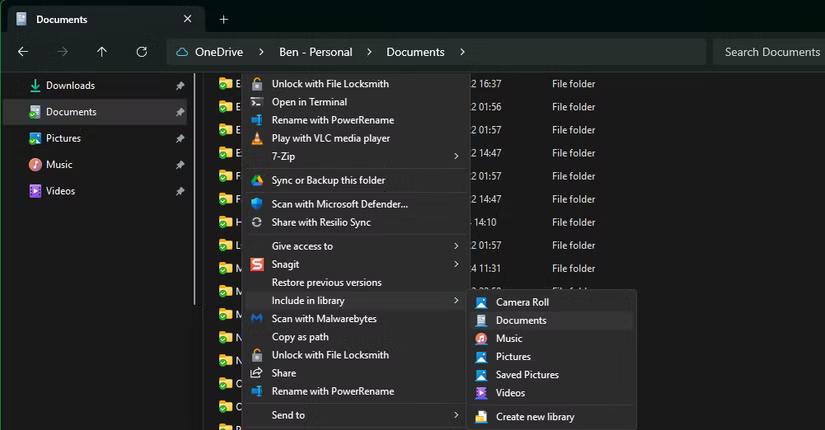Expand the 7-Zip submenu
825x430 pixels.
click(456, 156)
